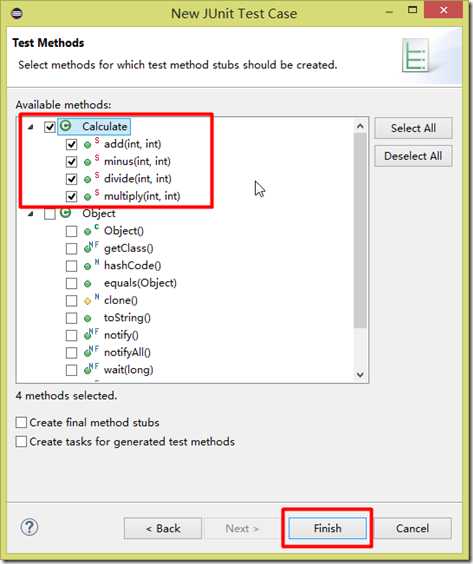
Task: Select the multiply(int, int) method label
Action: click(x=142, y=196)
